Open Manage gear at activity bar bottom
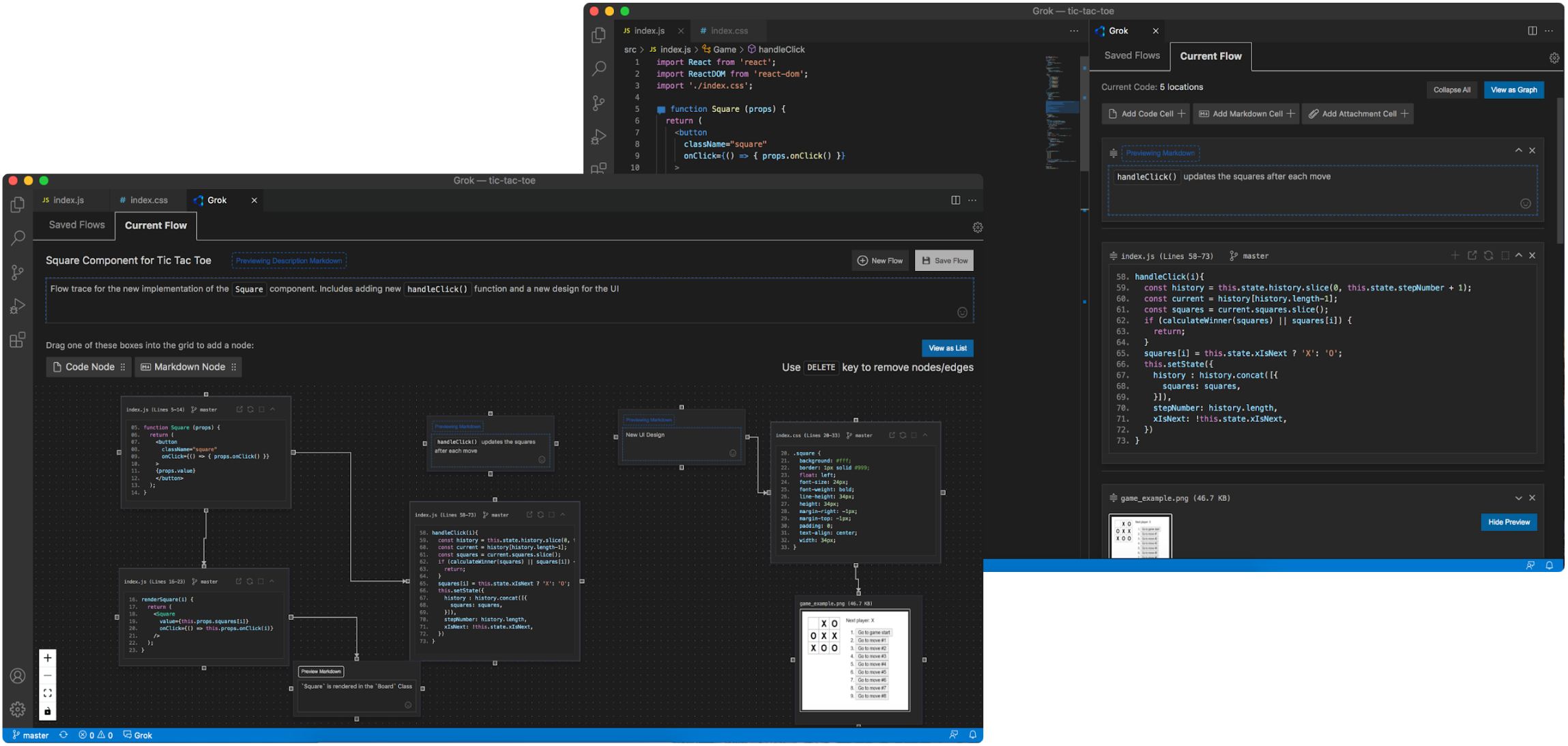This screenshot has height=746, width=1568. tap(18, 709)
